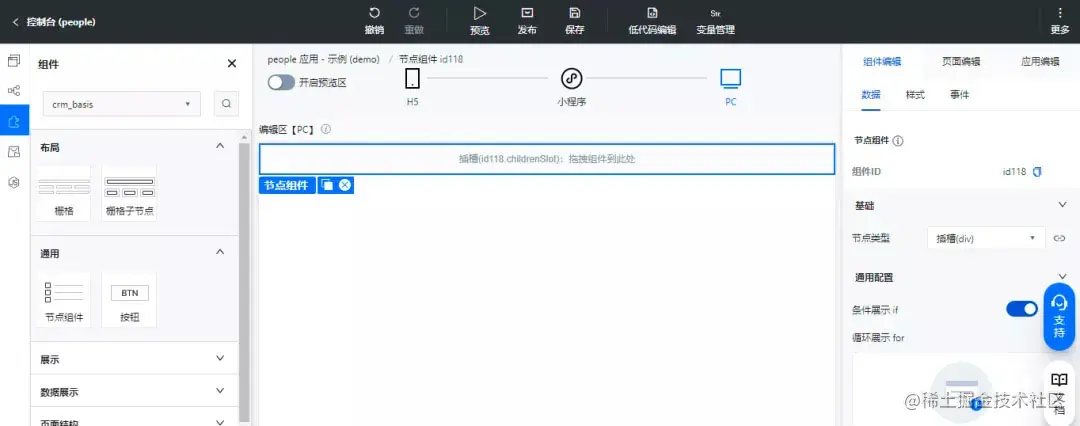Collapse the 通用 section
Image resolution: width=1080 pixels, height=426 pixels.
[x=220, y=252]
